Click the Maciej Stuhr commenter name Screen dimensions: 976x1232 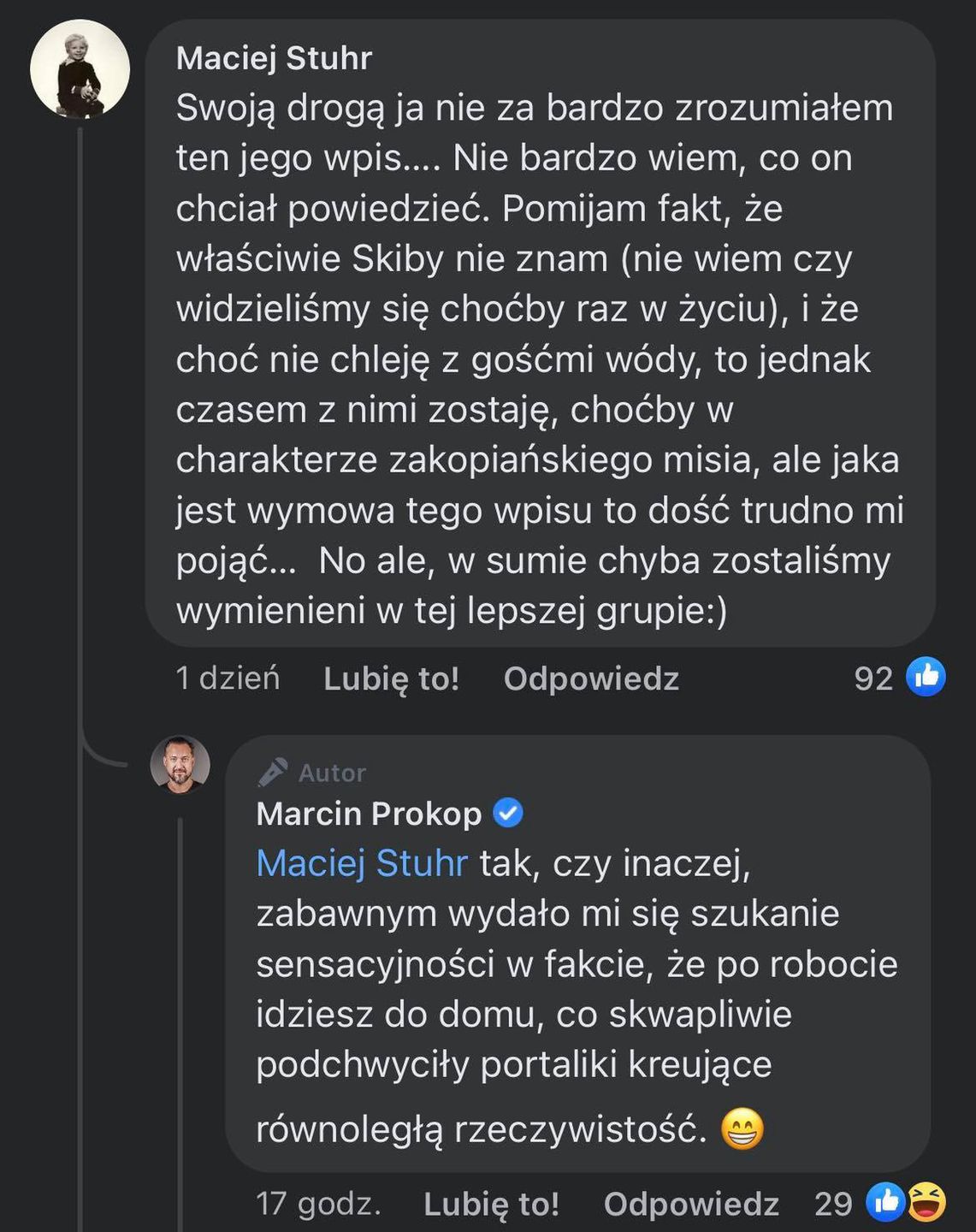point(274,58)
